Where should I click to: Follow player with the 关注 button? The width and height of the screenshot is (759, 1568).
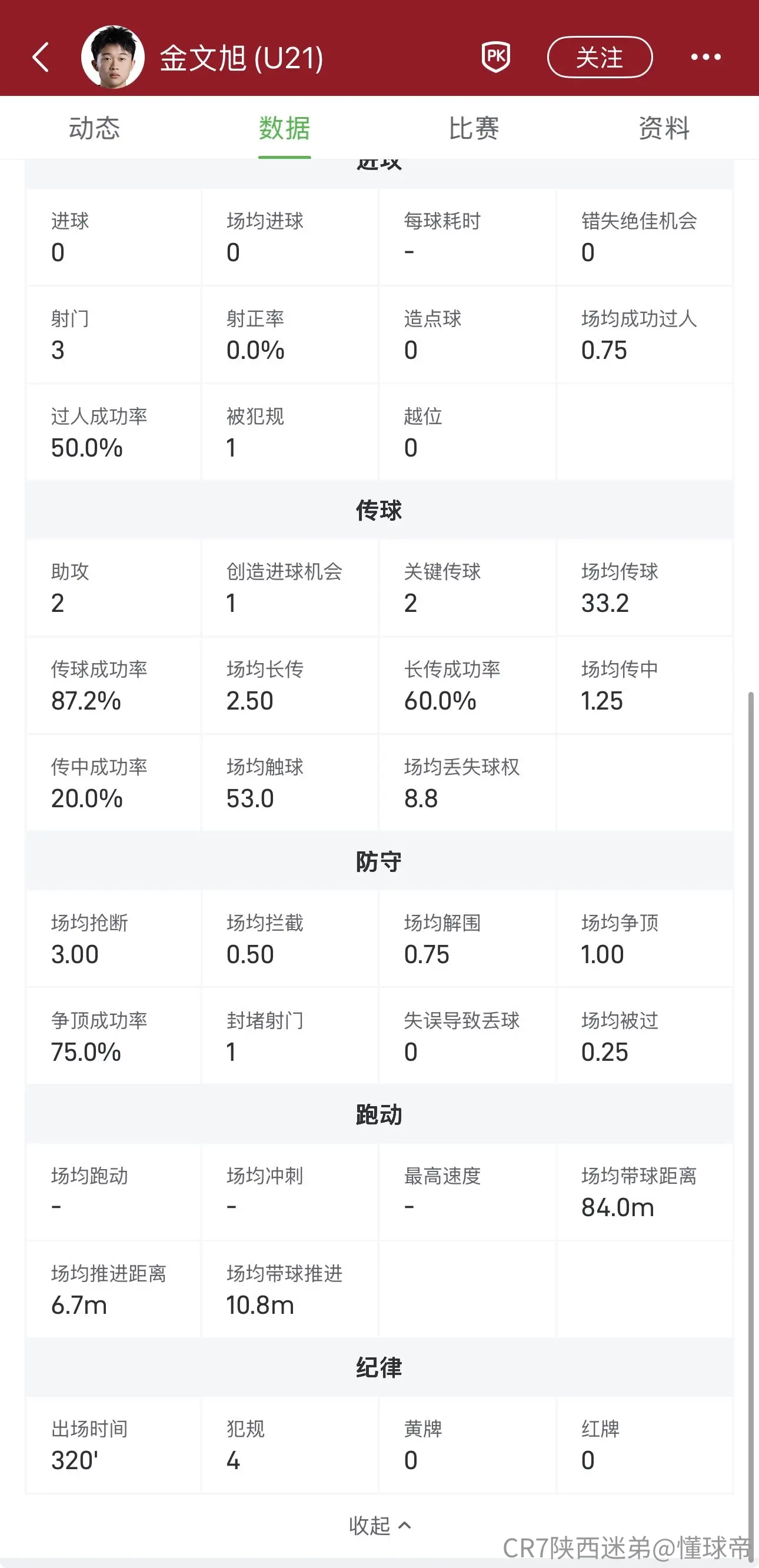(x=600, y=57)
